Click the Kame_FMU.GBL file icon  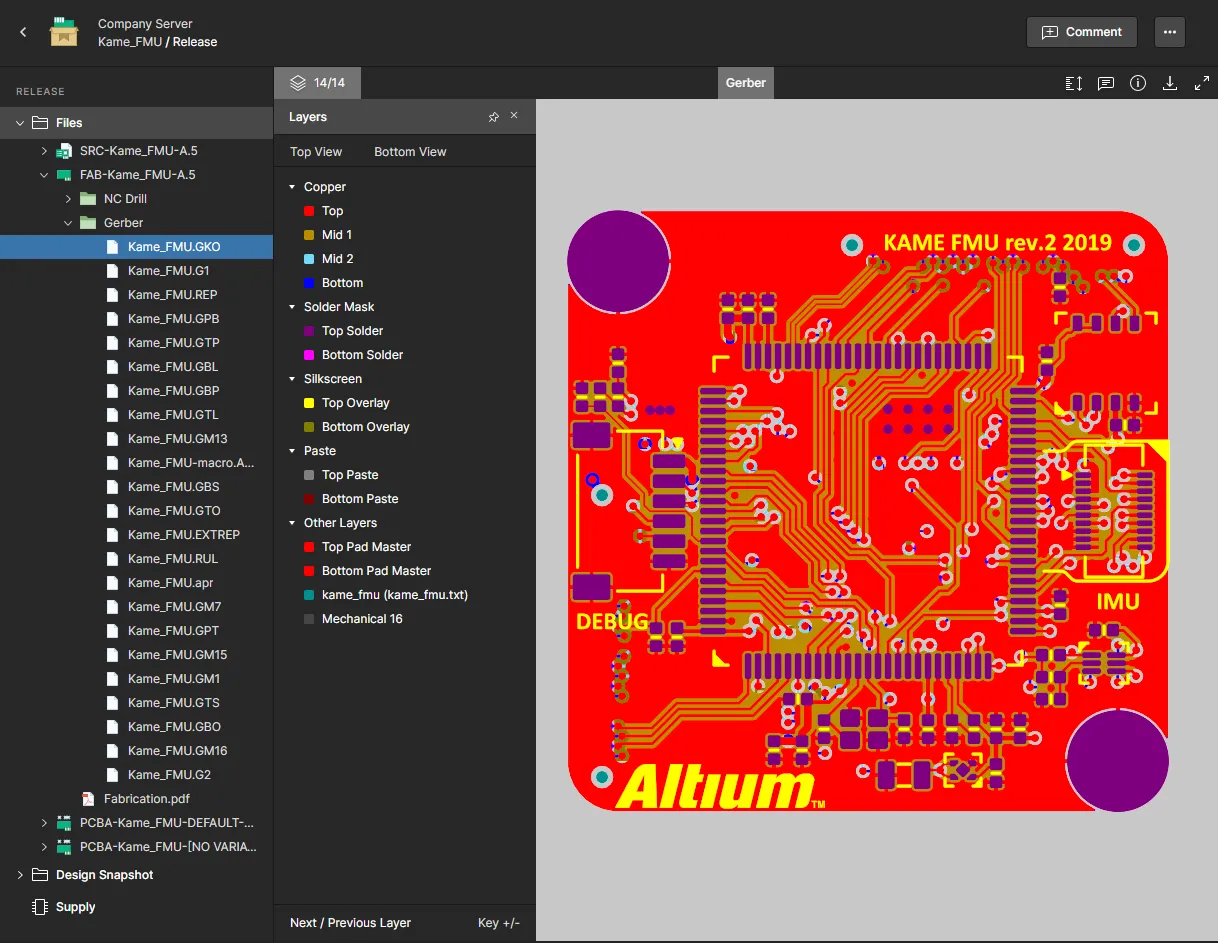click(x=113, y=367)
